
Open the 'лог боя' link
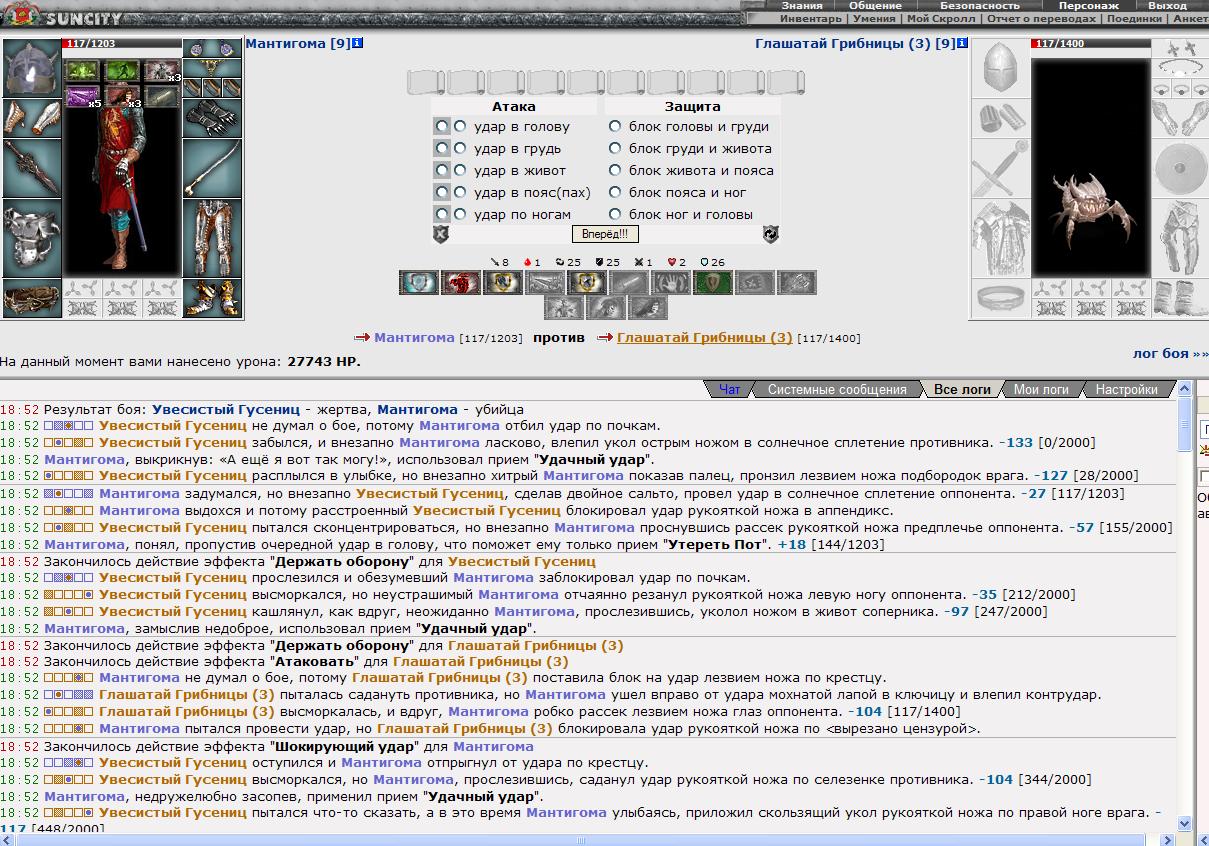pos(1169,353)
